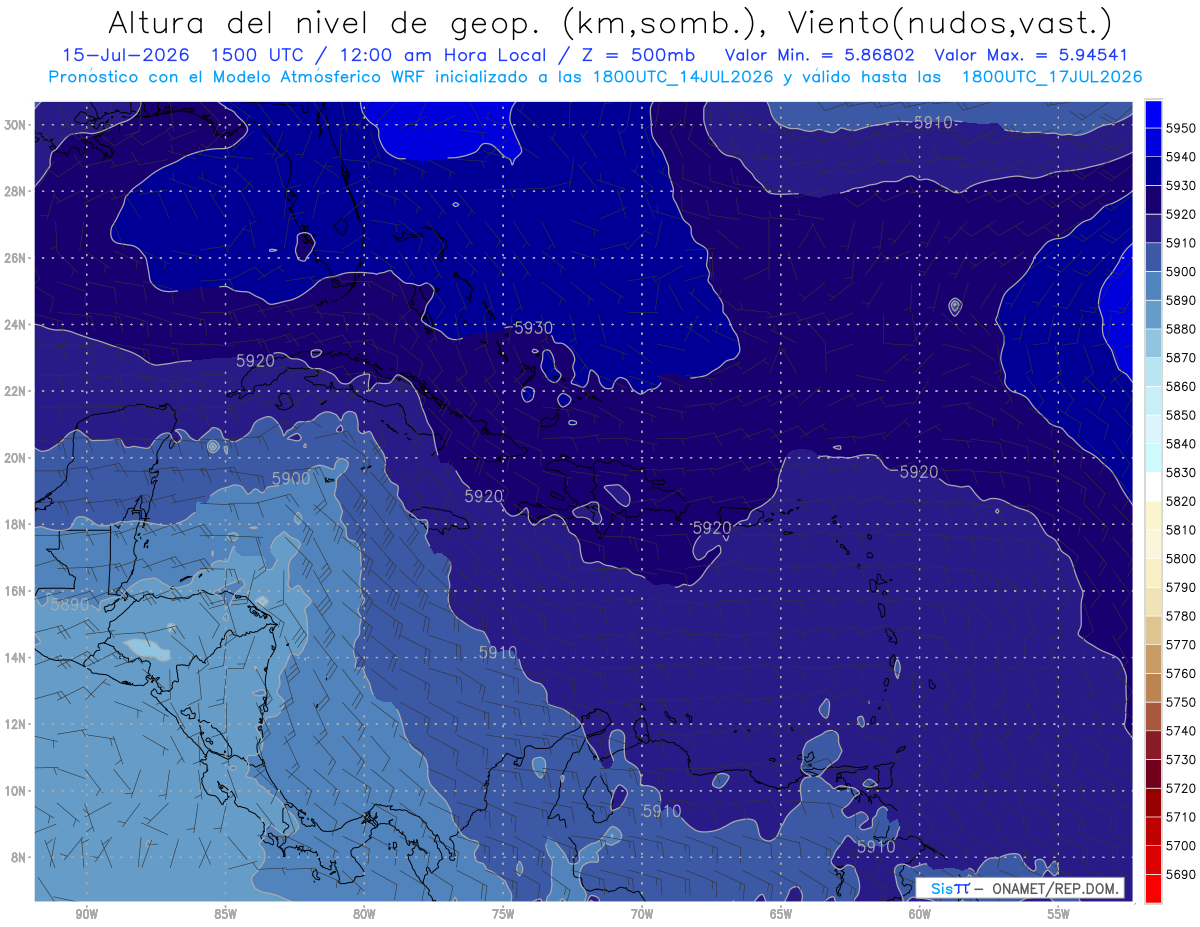Click the '75W' longitude label

(x=503, y=914)
